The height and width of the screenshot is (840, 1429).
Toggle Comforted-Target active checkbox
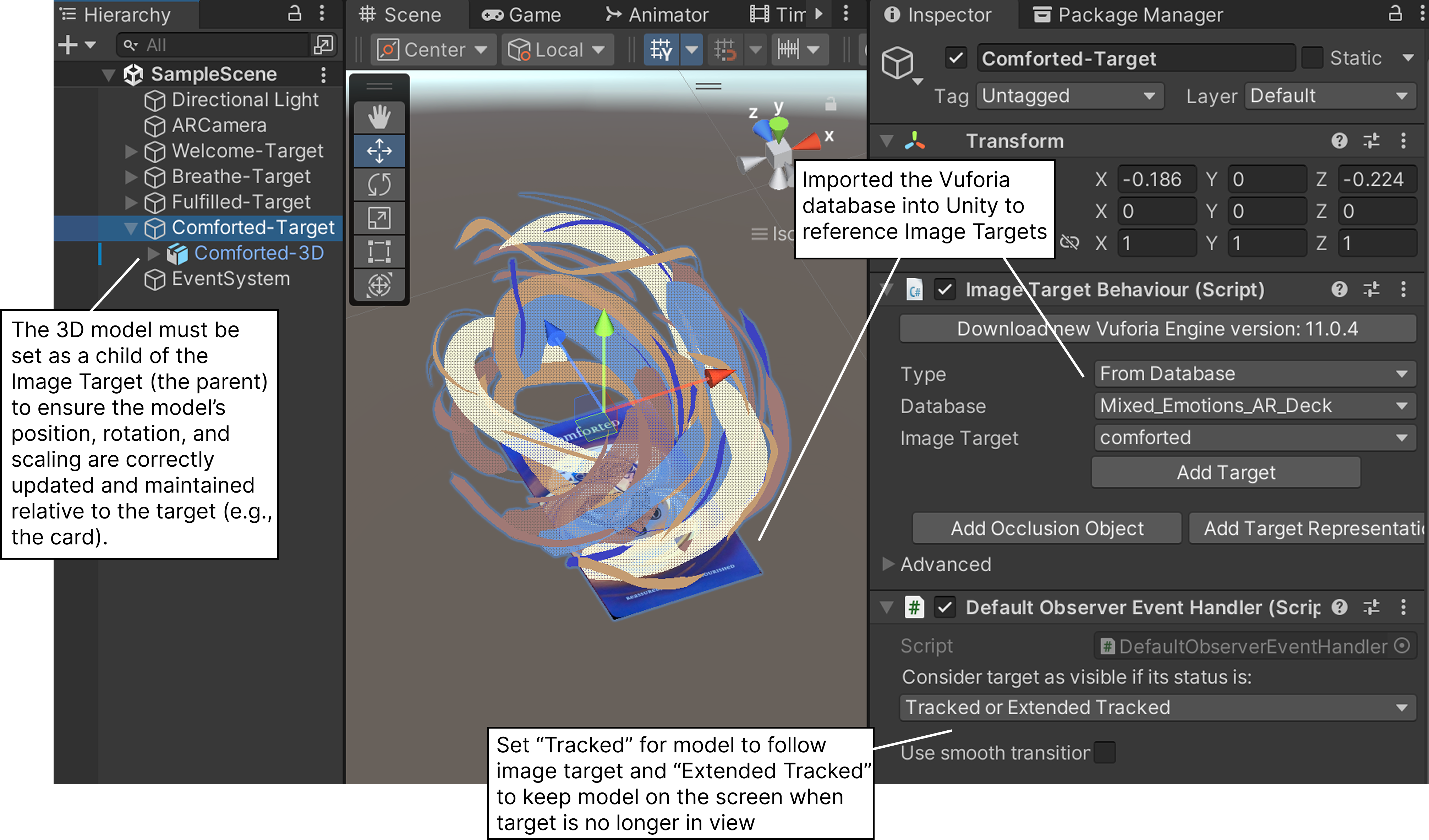click(x=956, y=58)
